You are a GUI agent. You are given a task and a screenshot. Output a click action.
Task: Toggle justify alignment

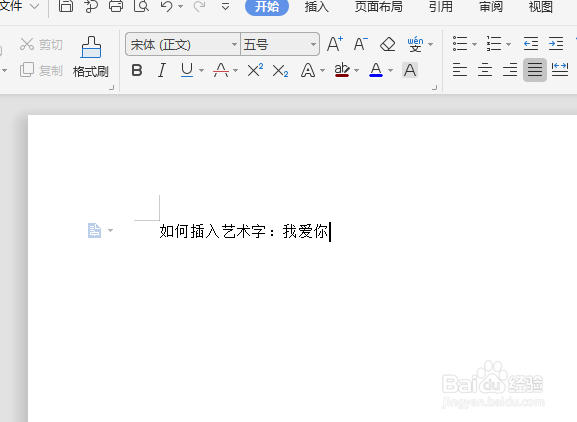535,70
